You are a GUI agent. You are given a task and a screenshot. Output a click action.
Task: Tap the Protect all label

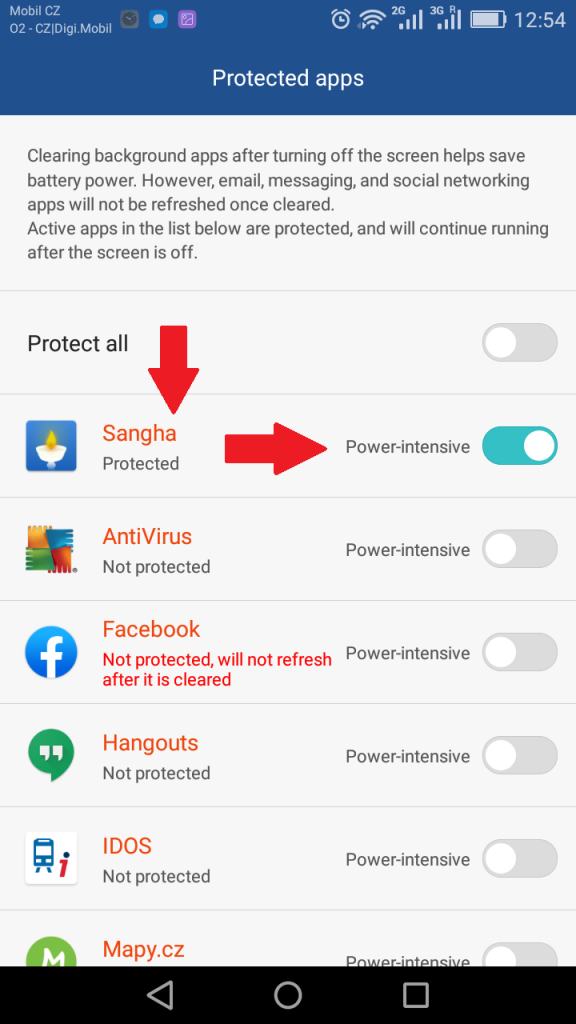pos(78,344)
